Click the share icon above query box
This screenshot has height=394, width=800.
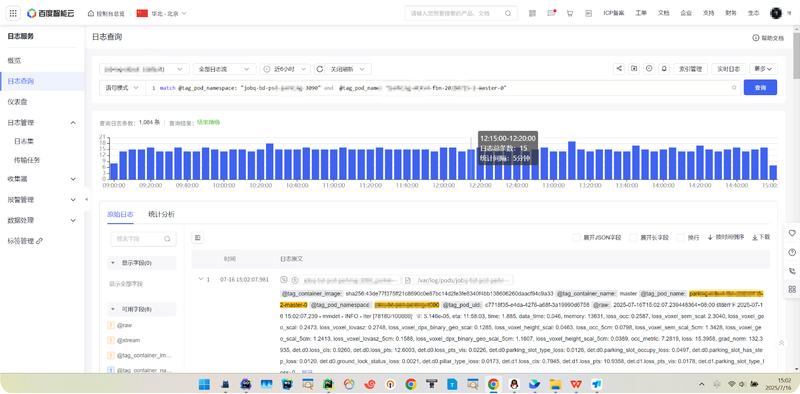click(619, 68)
